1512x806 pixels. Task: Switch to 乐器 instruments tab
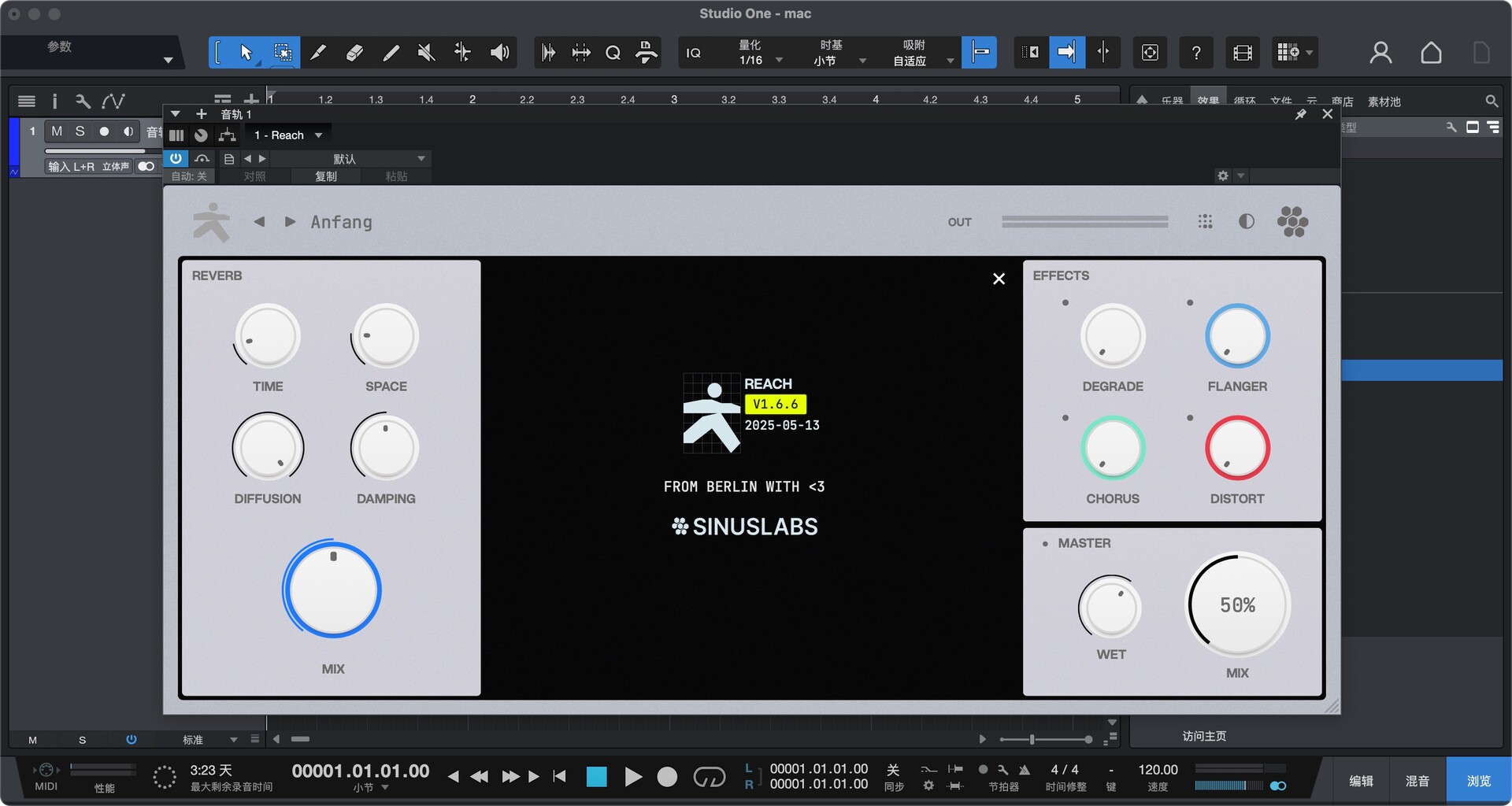point(1172,102)
